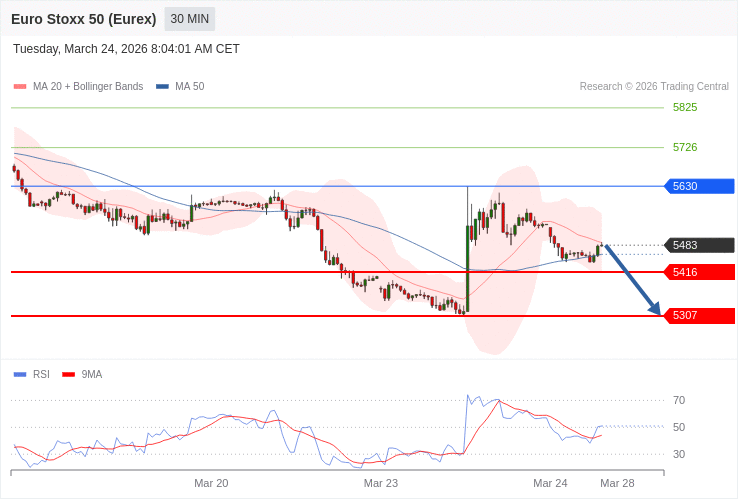738x500 pixels.
Task: Click the black 5483 current price tag
Action: coord(699,245)
